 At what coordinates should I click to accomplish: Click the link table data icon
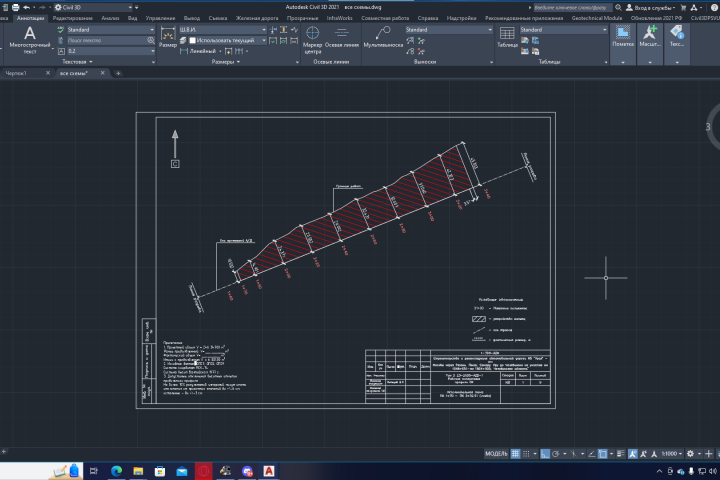(535, 40)
